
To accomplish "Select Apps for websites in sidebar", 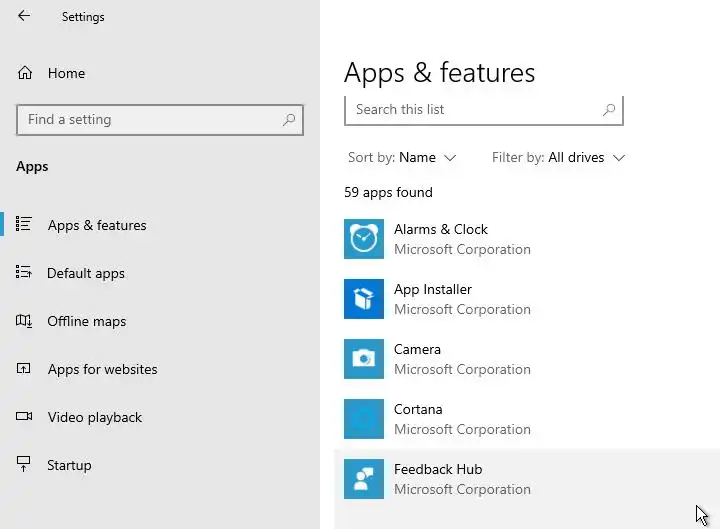I will [102, 369].
